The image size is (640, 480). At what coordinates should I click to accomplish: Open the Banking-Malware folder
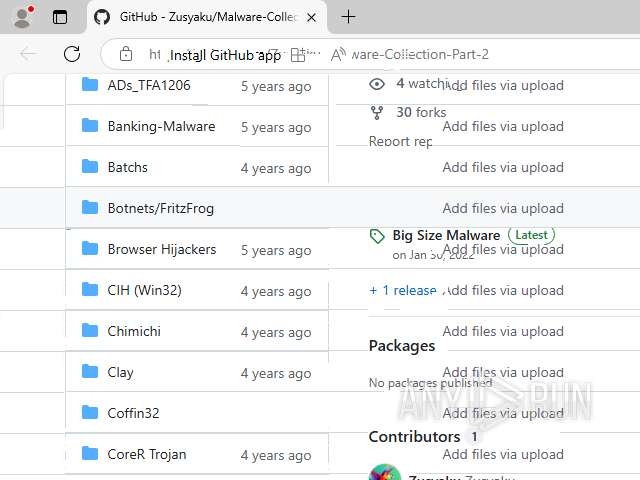pyautogui.click(x=162, y=126)
